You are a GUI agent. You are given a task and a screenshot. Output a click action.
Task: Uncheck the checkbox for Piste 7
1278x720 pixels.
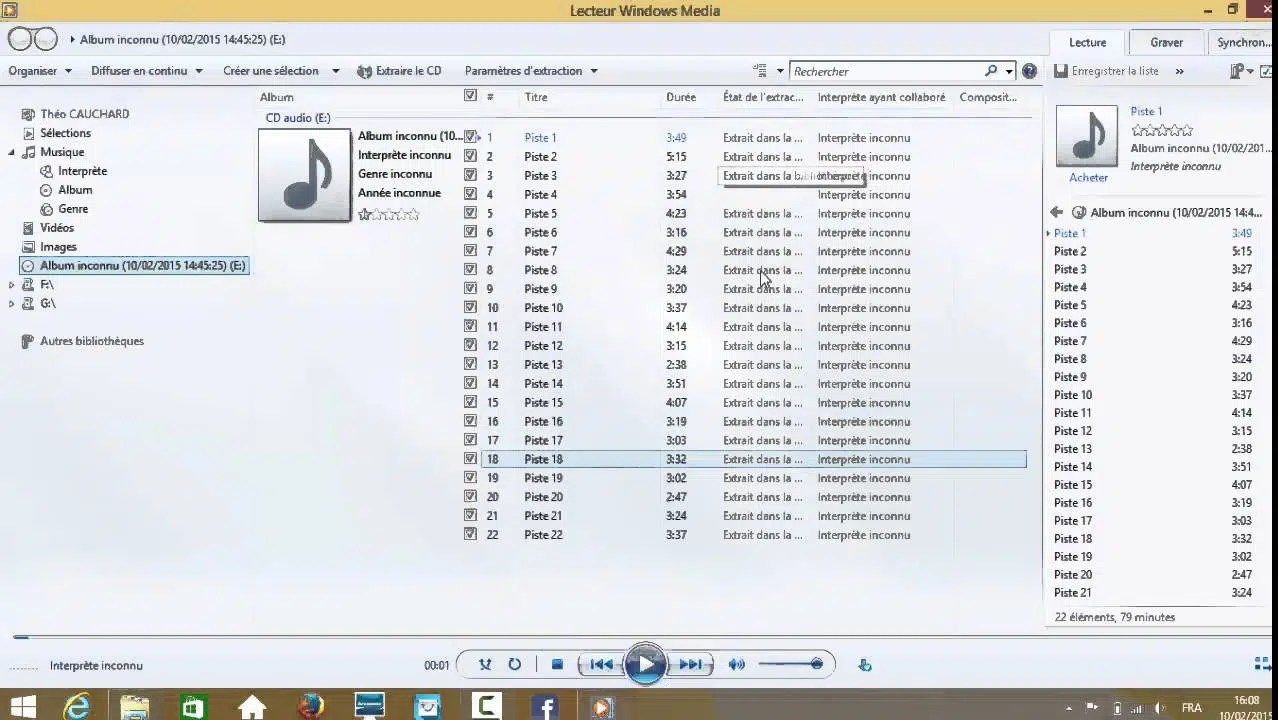pyautogui.click(x=470, y=251)
